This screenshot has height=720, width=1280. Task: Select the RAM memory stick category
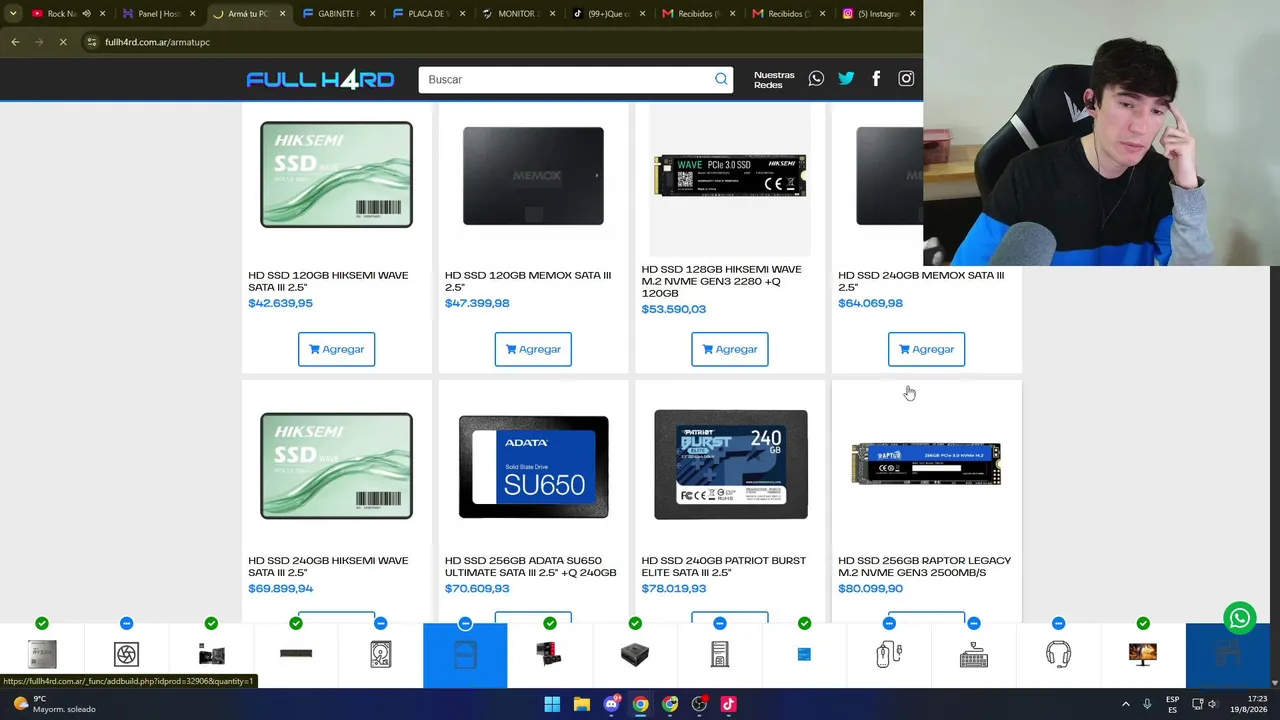tap(296, 655)
